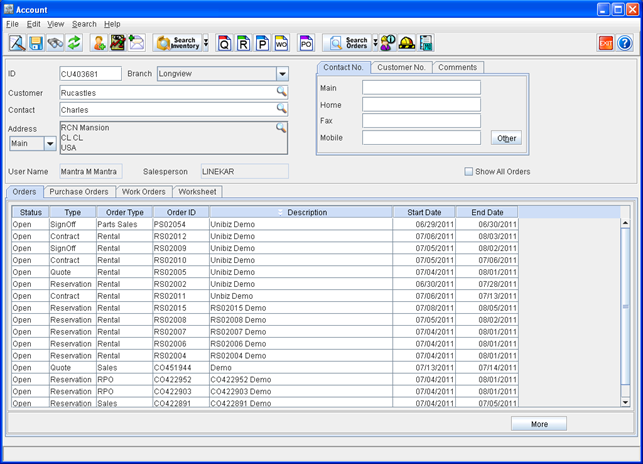Open the Search menu
The width and height of the screenshot is (643, 464).
[x=84, y=24]
